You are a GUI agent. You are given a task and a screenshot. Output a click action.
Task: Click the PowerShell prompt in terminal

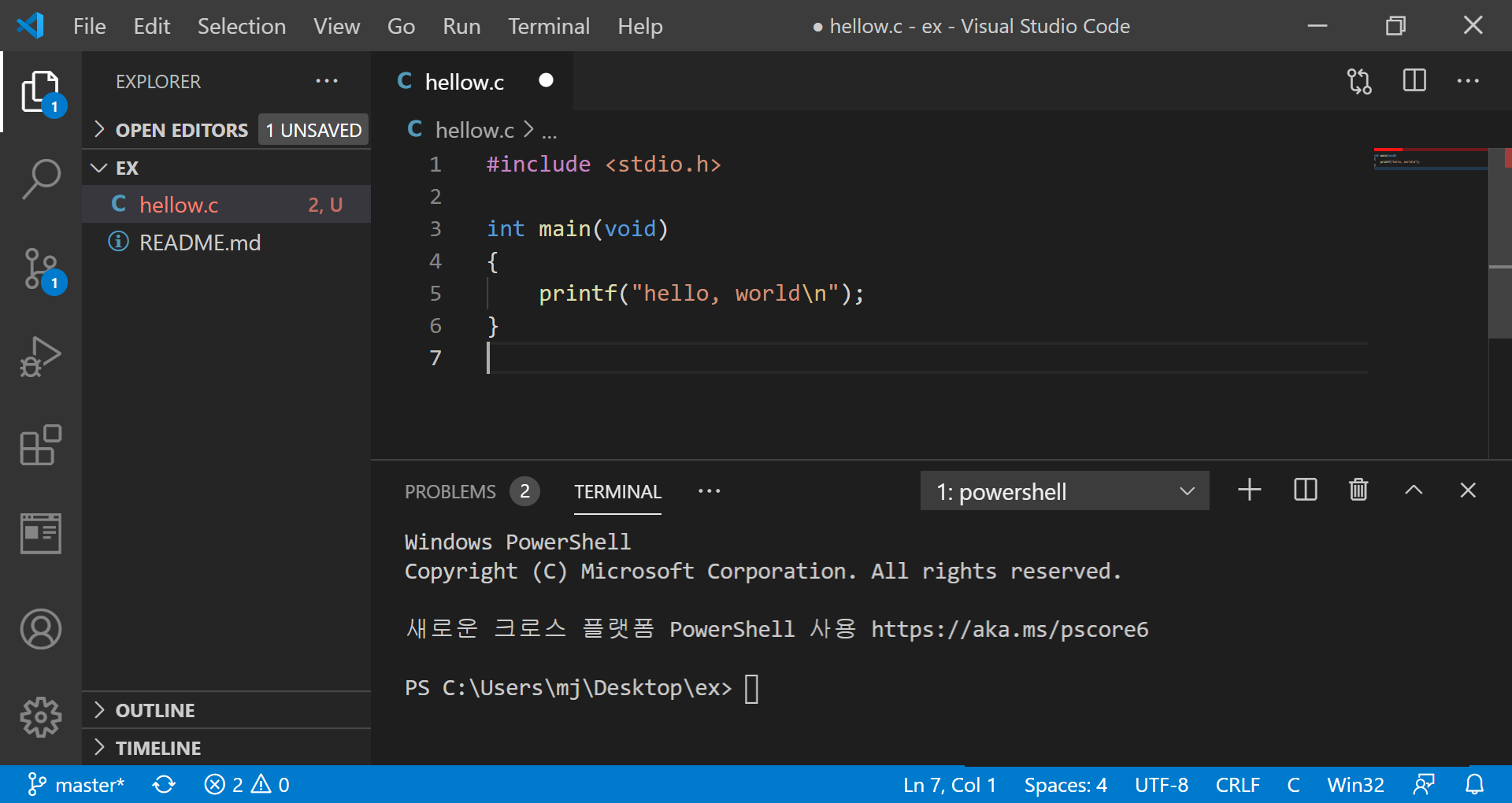(x=569, y=688)
